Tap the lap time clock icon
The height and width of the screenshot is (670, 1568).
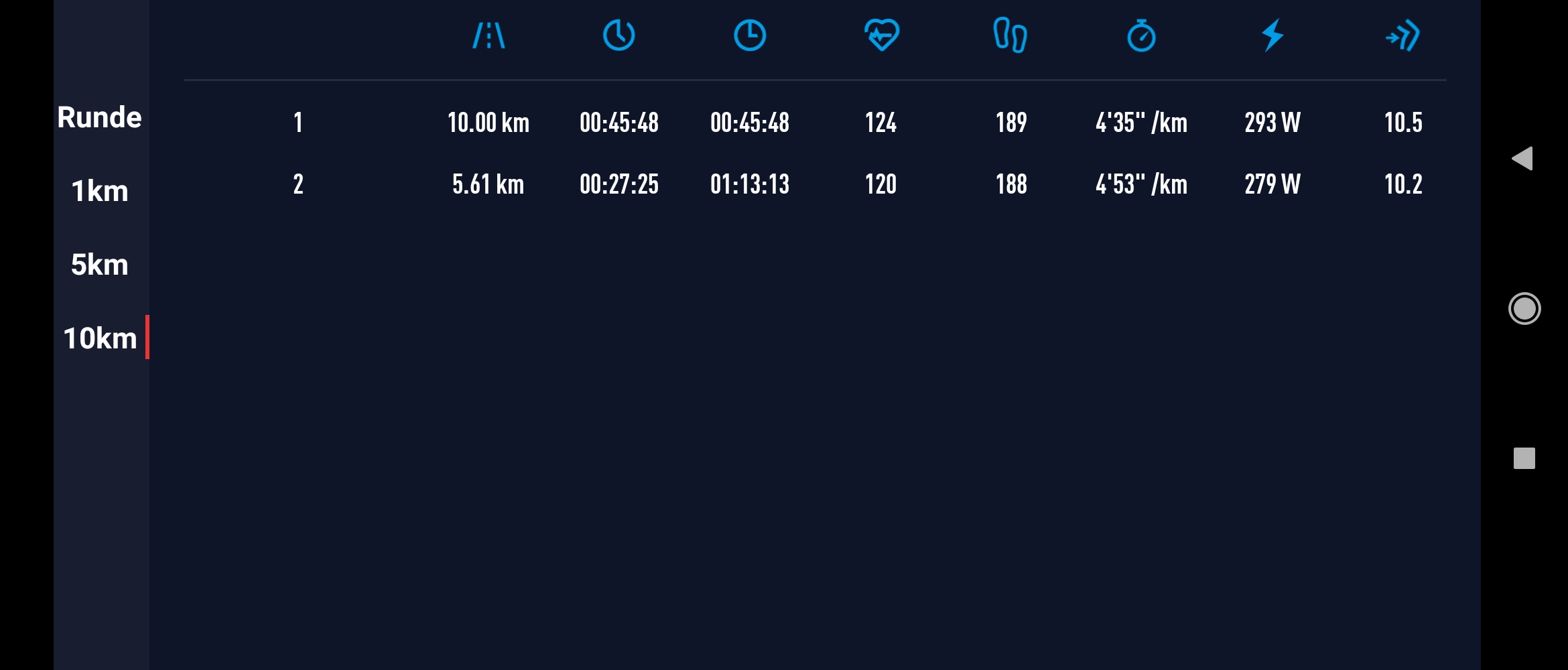(x=618, y=36)
